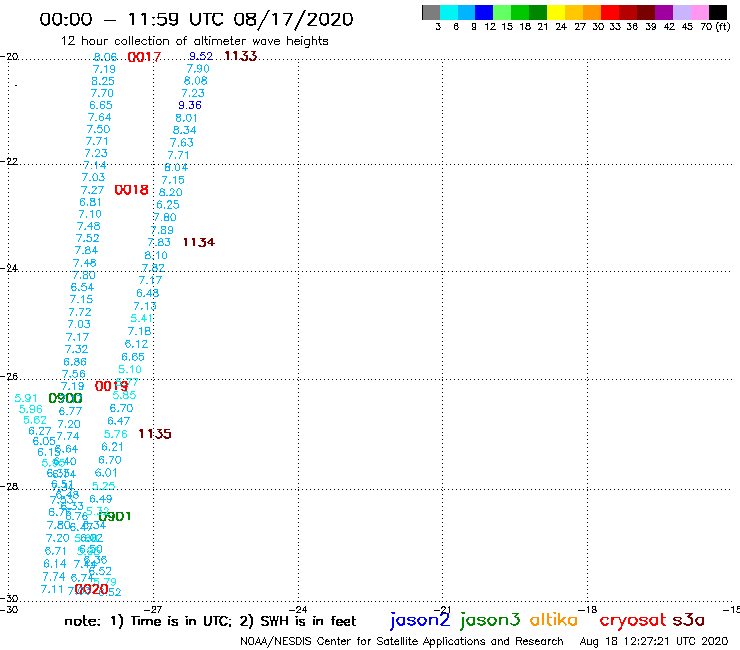This screenshot has width=740, height=650.
Task: Click the s3a legend label
Action: tap(689, 620)
